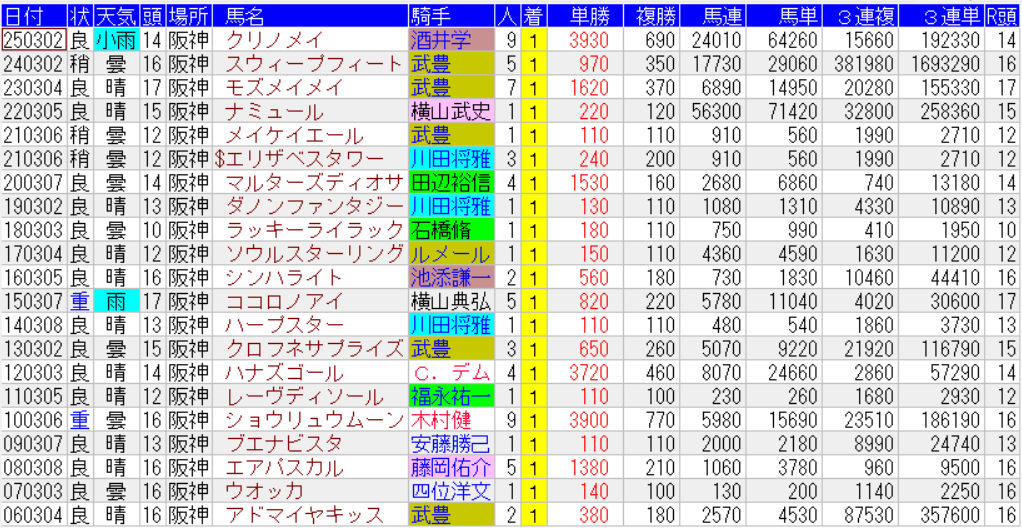Click 重 track condition in 100306 row

click(79, 420)
